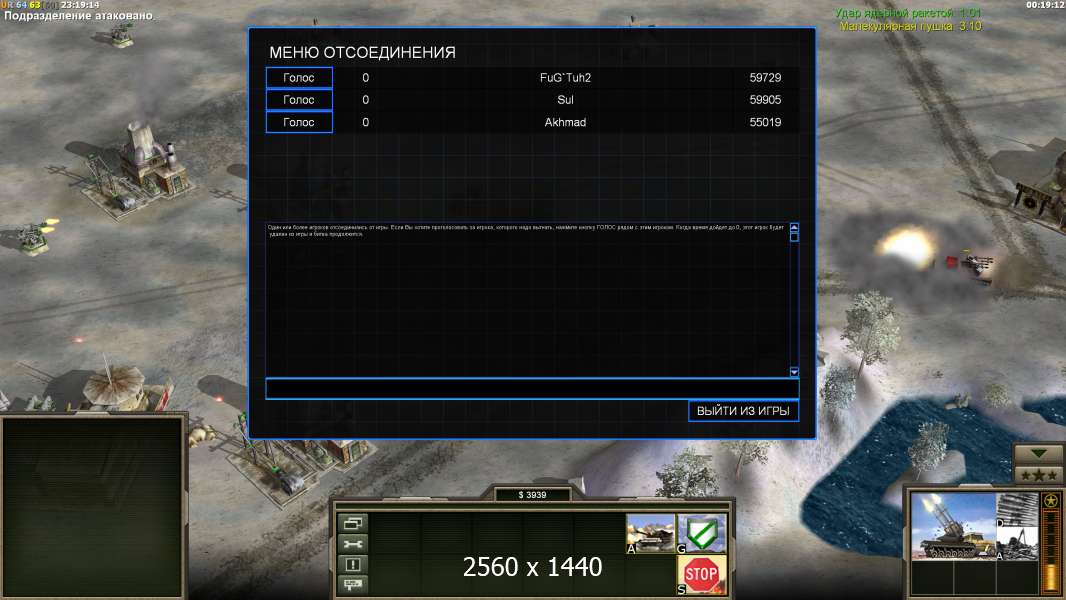Open the options menu windows icon
Viewport: 1066px width, 600px height.
(353, 523)
